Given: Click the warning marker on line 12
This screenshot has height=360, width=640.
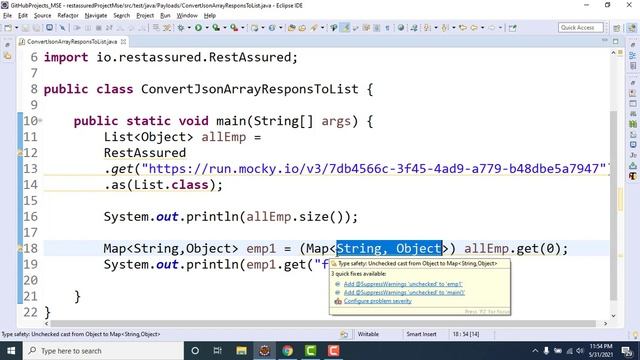Looking at the screenshot, I should coord(20,153).
